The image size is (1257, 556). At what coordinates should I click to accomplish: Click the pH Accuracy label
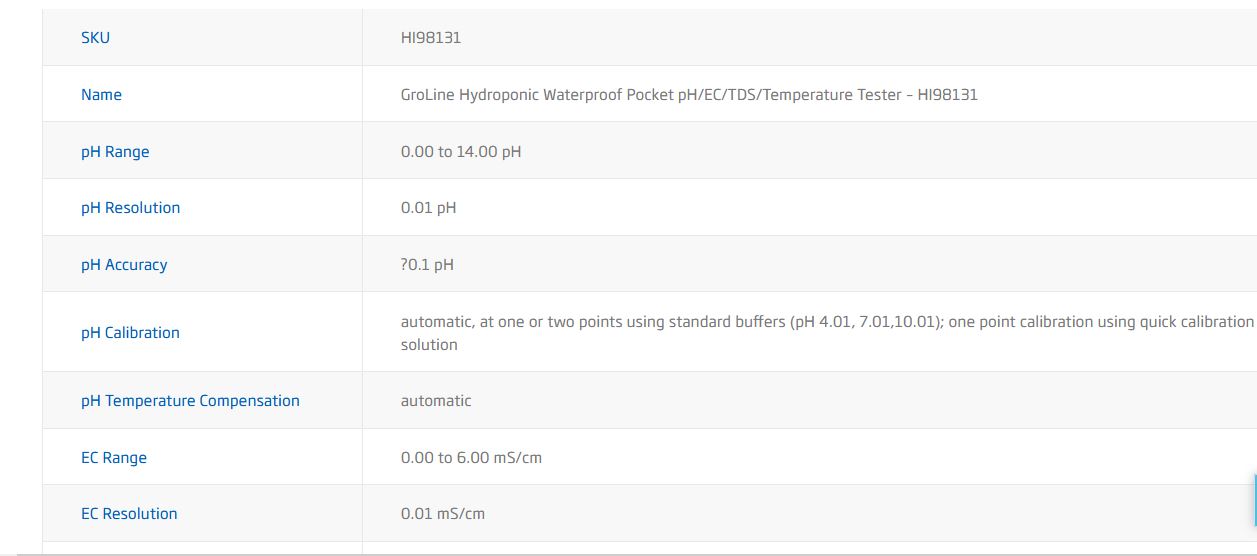124,265
